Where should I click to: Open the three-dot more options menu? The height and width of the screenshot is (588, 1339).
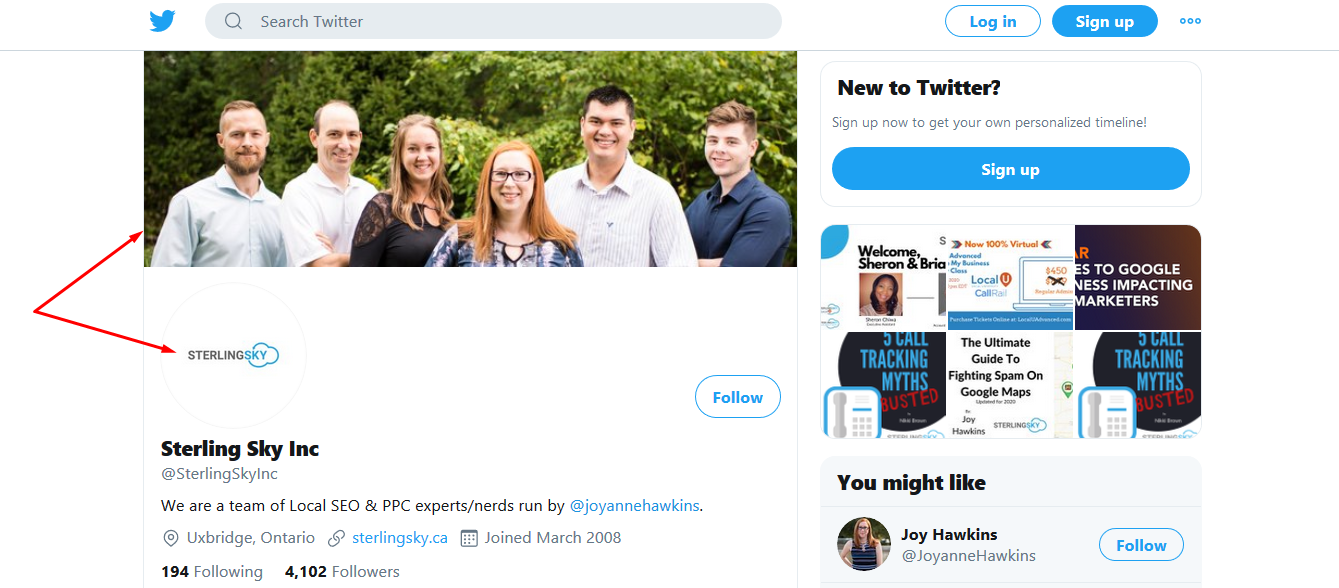pos(1190,21)
